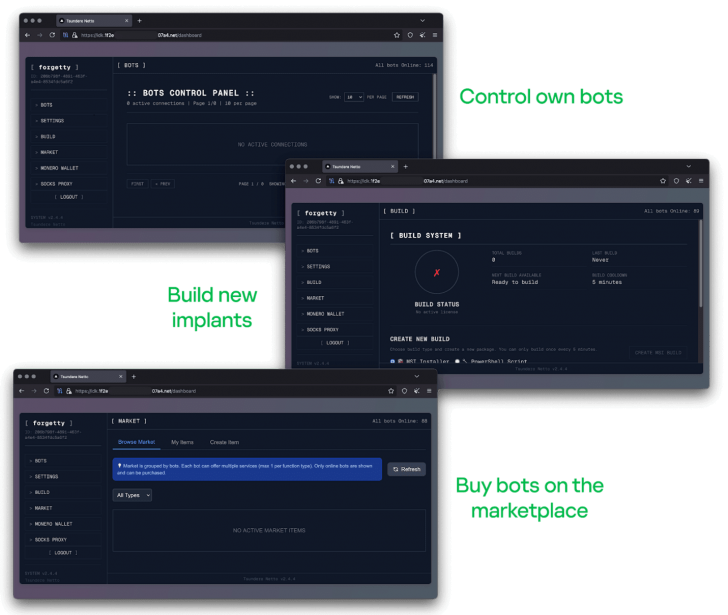The height and width of the screenshot is (615, 728).
Task: Select PowerShell Script build type radio
Action: coord(457,361)
